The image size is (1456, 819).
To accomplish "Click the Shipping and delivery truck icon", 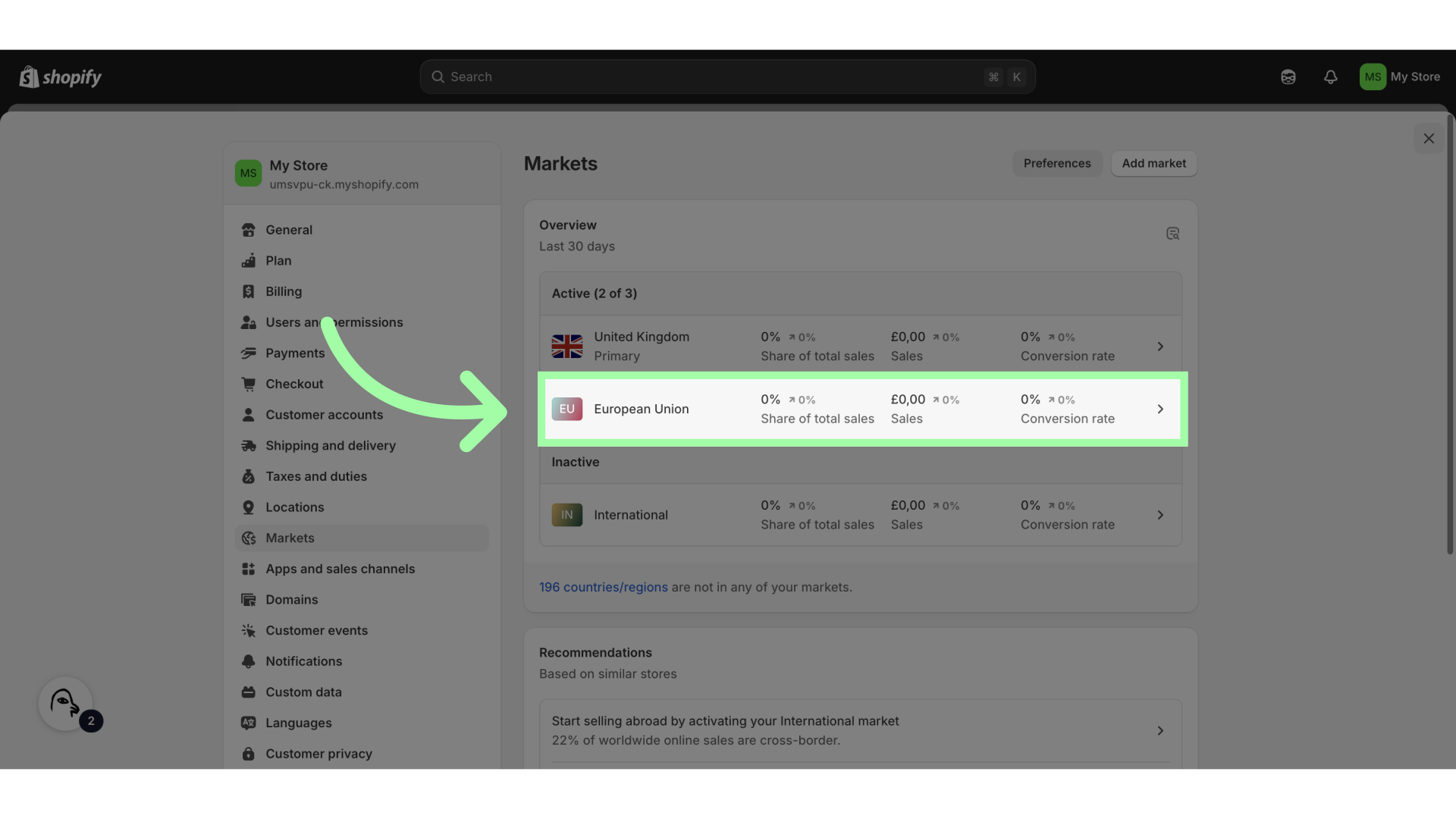I will pyautogui.click(x=248, y=446).
